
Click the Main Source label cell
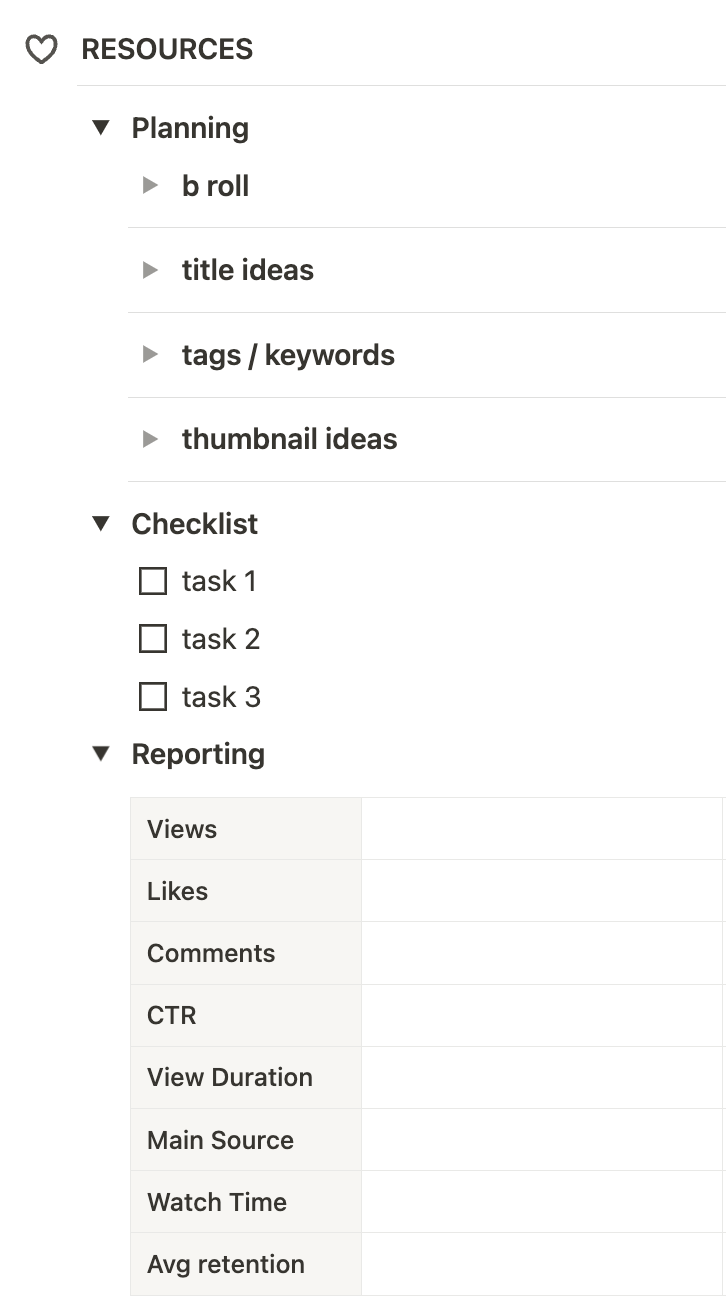tap(245, 1140)
